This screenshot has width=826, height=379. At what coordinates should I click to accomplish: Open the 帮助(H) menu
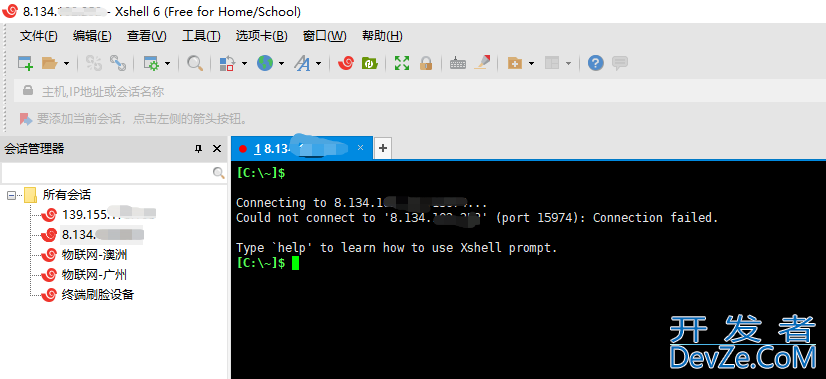[382, 36]
